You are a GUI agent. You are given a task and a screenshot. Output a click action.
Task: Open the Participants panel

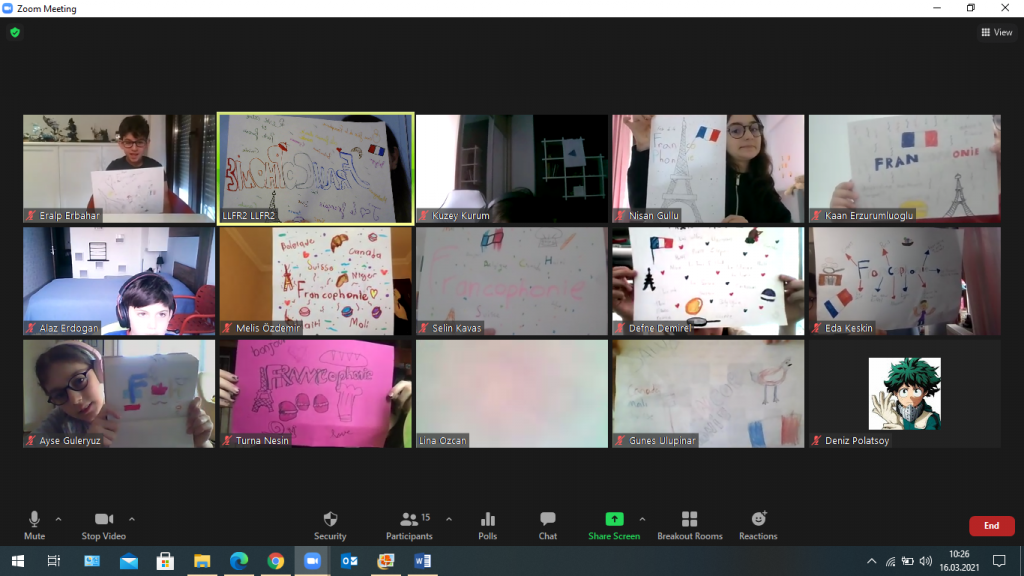coord(409,520)
